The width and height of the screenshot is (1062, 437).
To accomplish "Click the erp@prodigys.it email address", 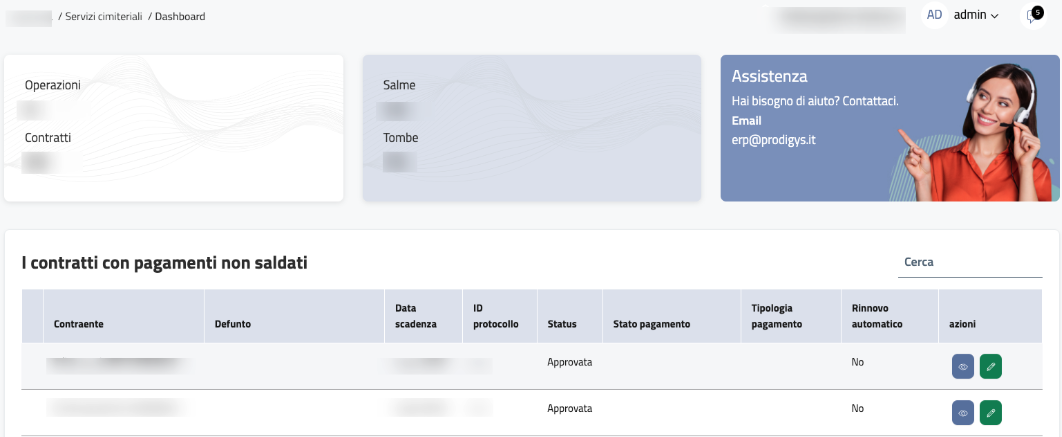I will (x=774, y=140).
